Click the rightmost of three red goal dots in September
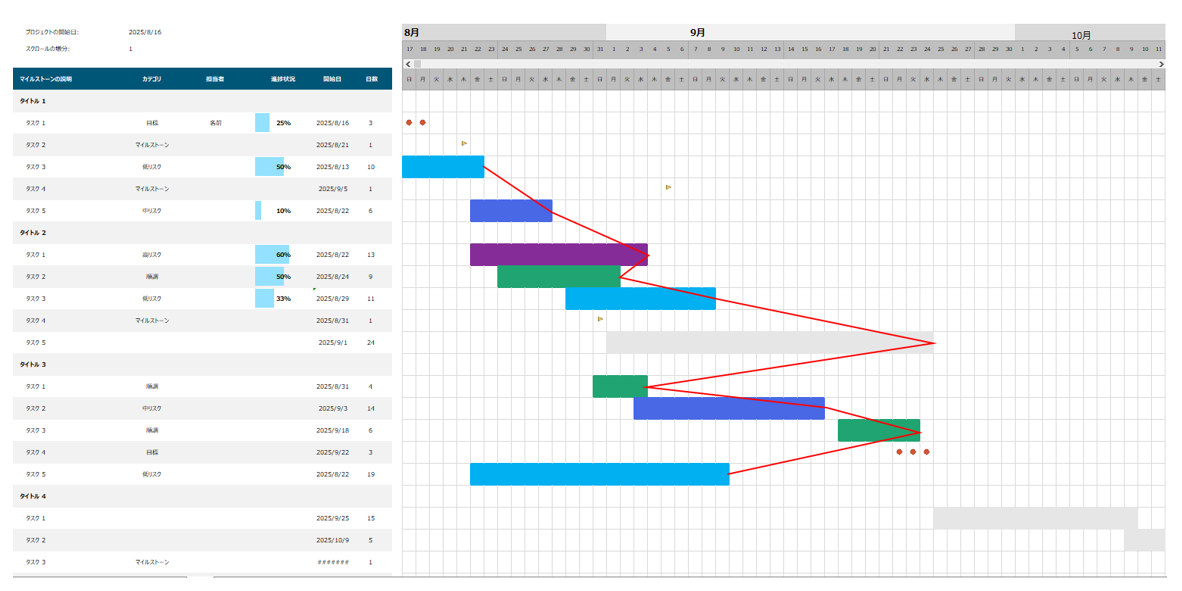 (x=927, y=452)
